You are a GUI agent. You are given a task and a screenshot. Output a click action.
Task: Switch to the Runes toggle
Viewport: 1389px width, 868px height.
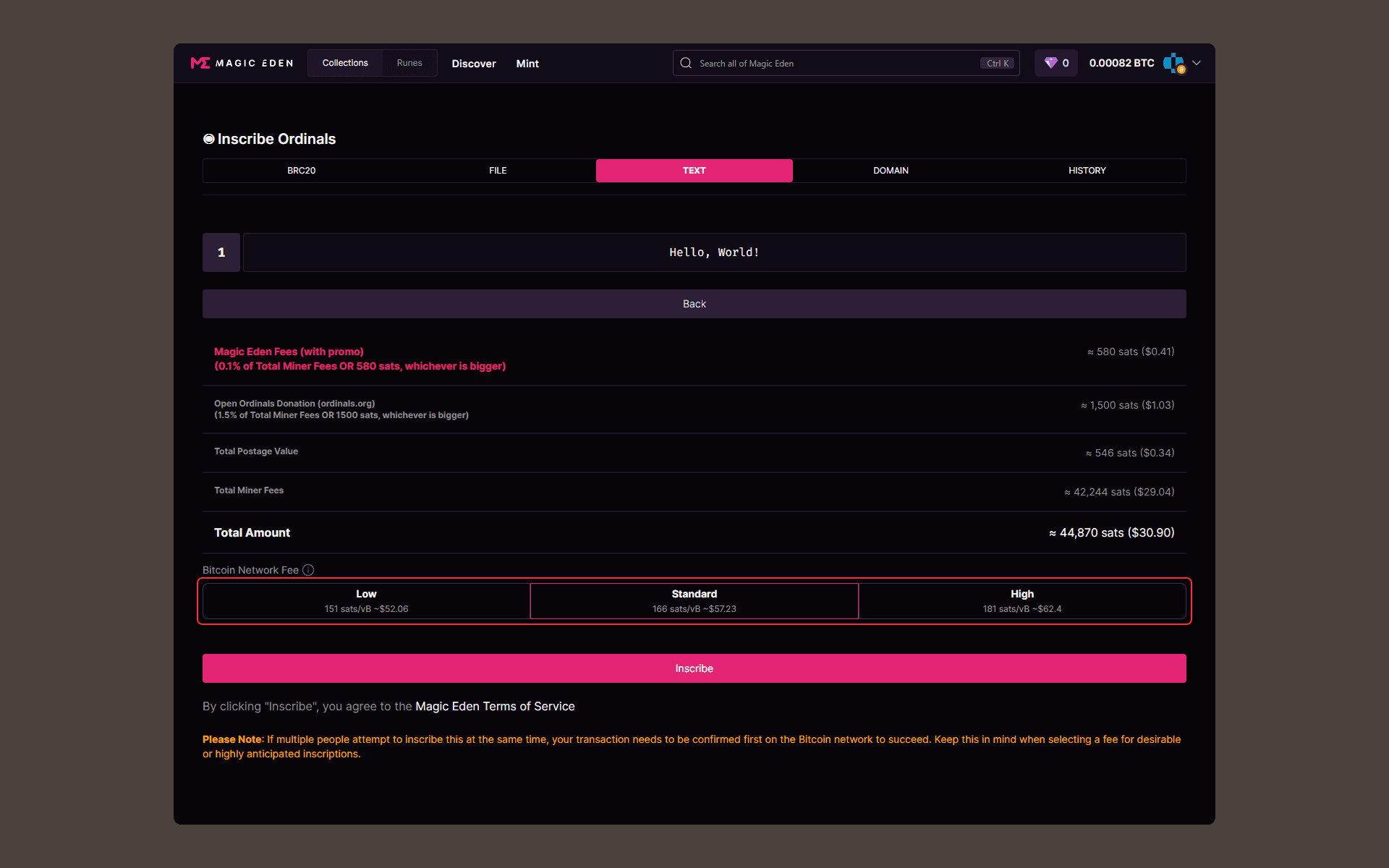(x=409, y=63)
